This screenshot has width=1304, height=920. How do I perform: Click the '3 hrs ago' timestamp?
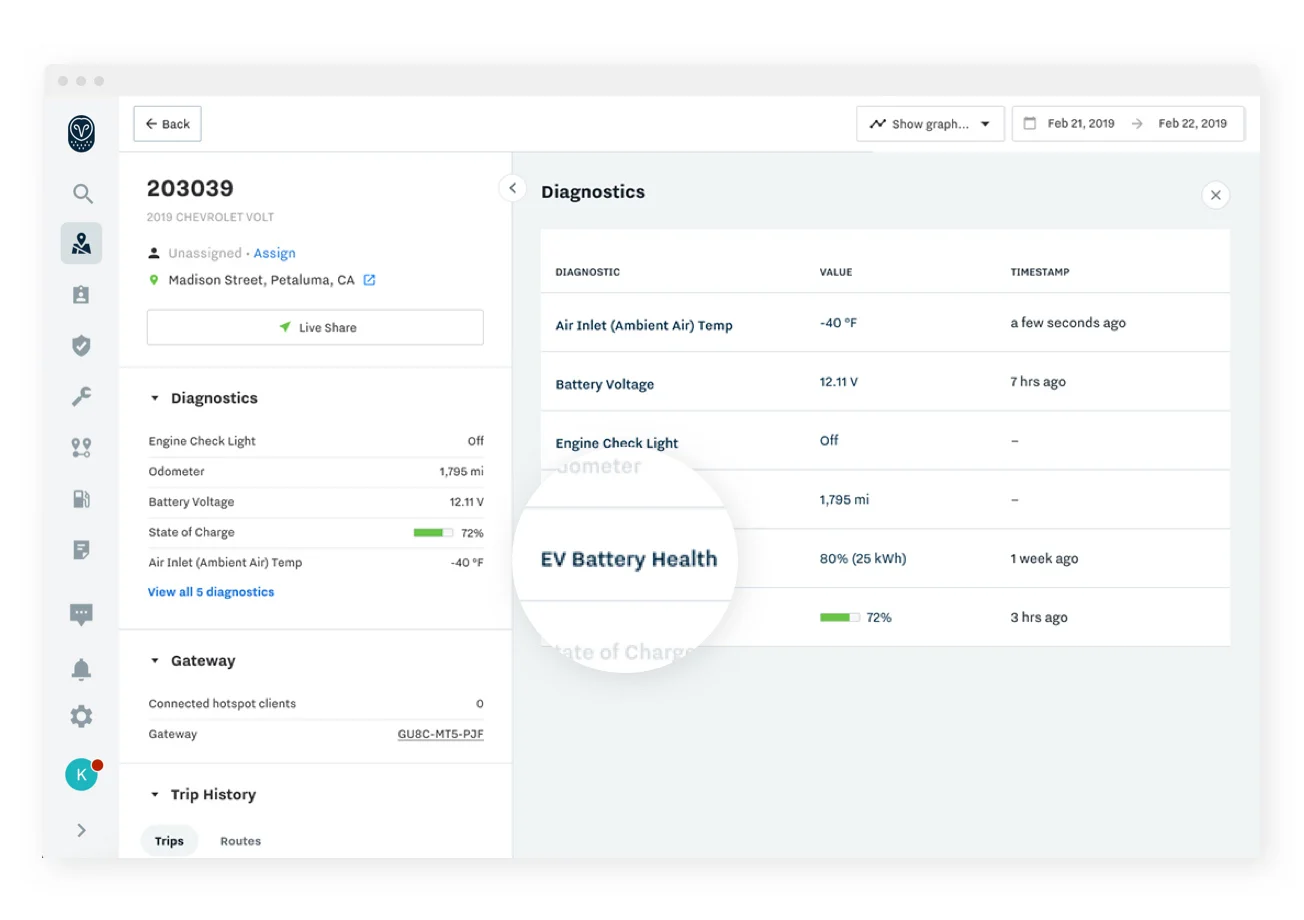point(1039,618)
